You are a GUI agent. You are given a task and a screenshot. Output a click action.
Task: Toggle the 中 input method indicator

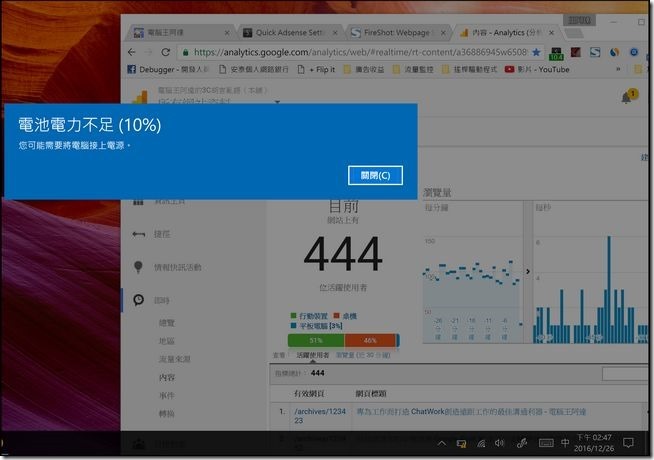click(x=565, y=443)
